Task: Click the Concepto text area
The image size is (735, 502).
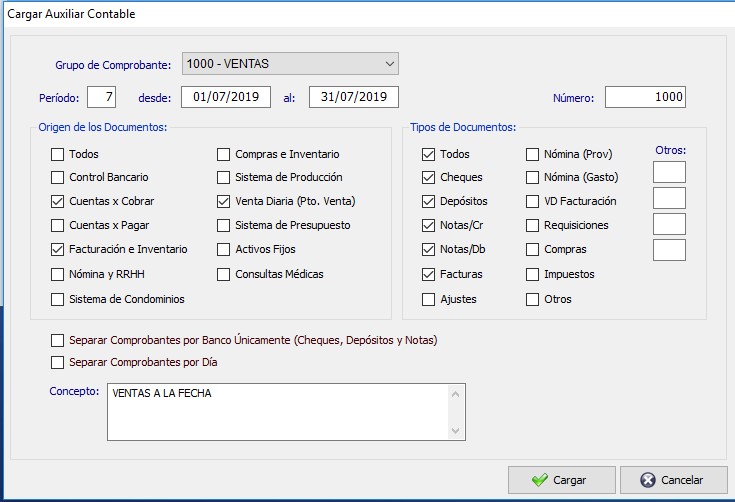Action: pyautogui.click(x=278, y=412)
